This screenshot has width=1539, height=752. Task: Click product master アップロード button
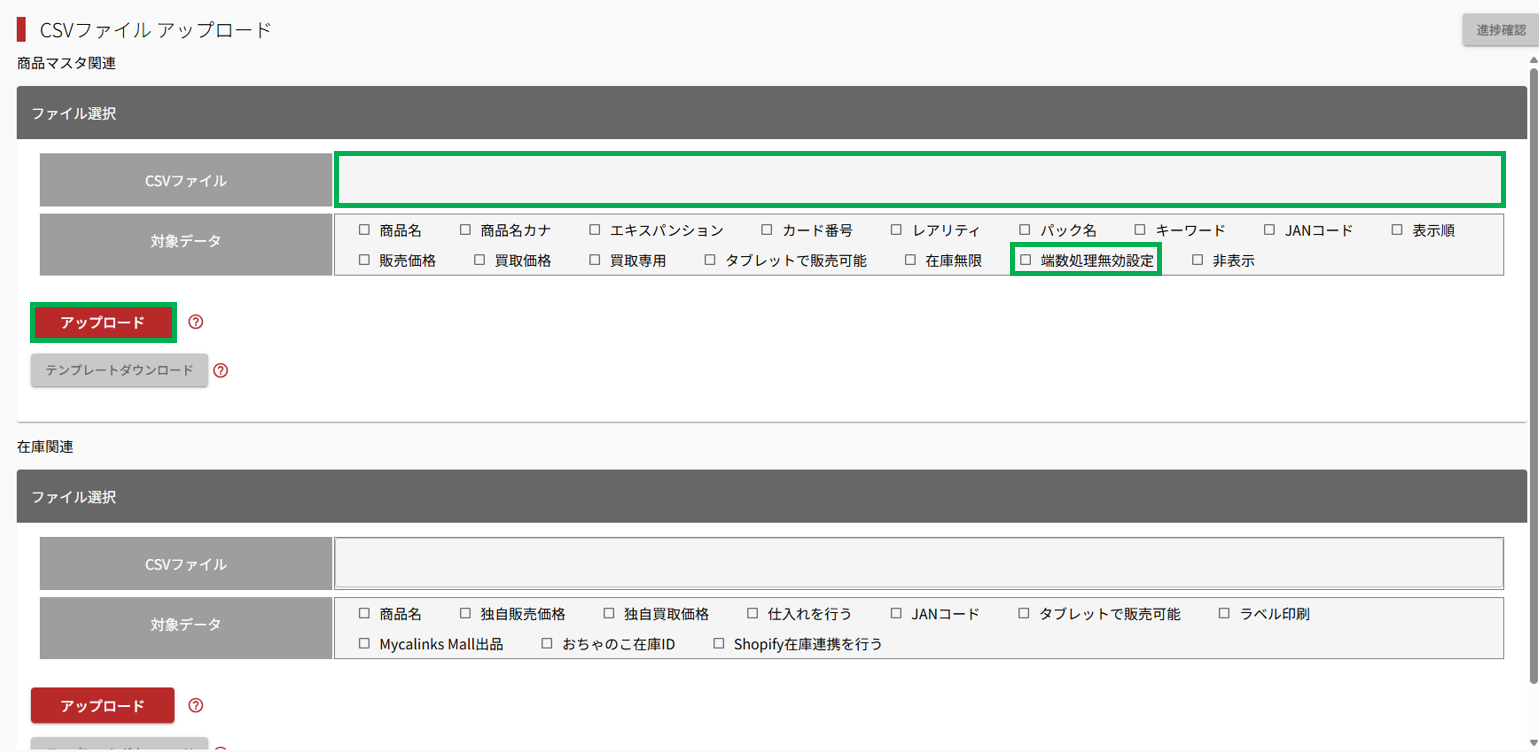pos(103,322)
